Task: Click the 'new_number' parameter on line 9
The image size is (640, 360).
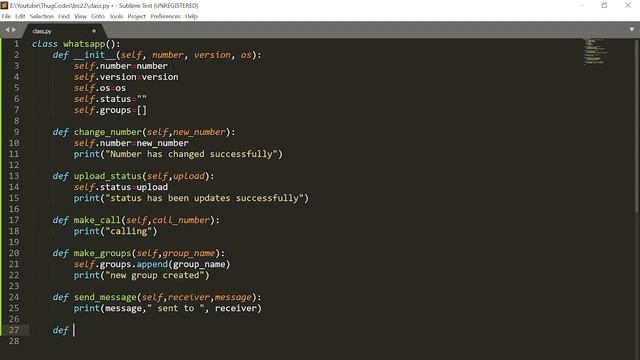Action: 199,132
